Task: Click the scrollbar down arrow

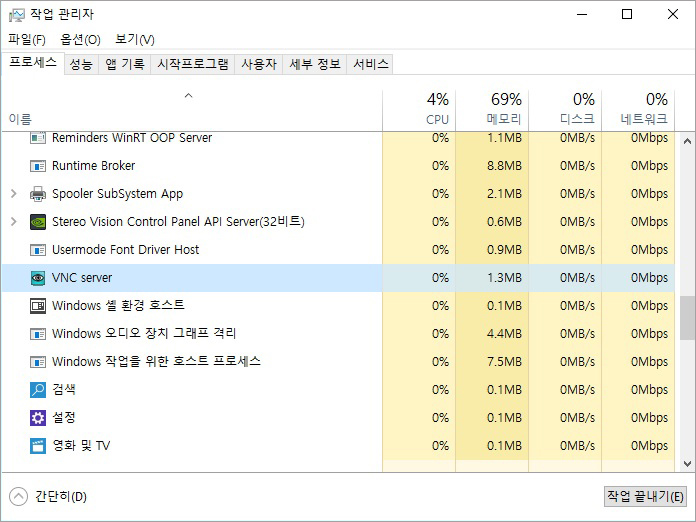Action: tap(687, 464)
